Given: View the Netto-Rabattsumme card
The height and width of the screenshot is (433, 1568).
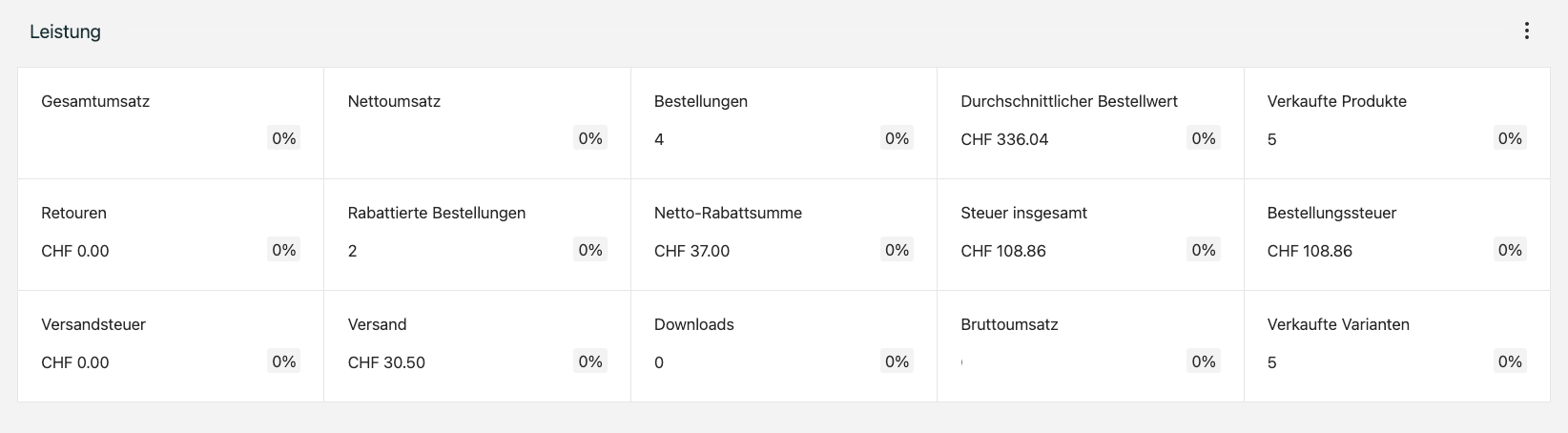Looking at the screenshot, I should point(783,234).
